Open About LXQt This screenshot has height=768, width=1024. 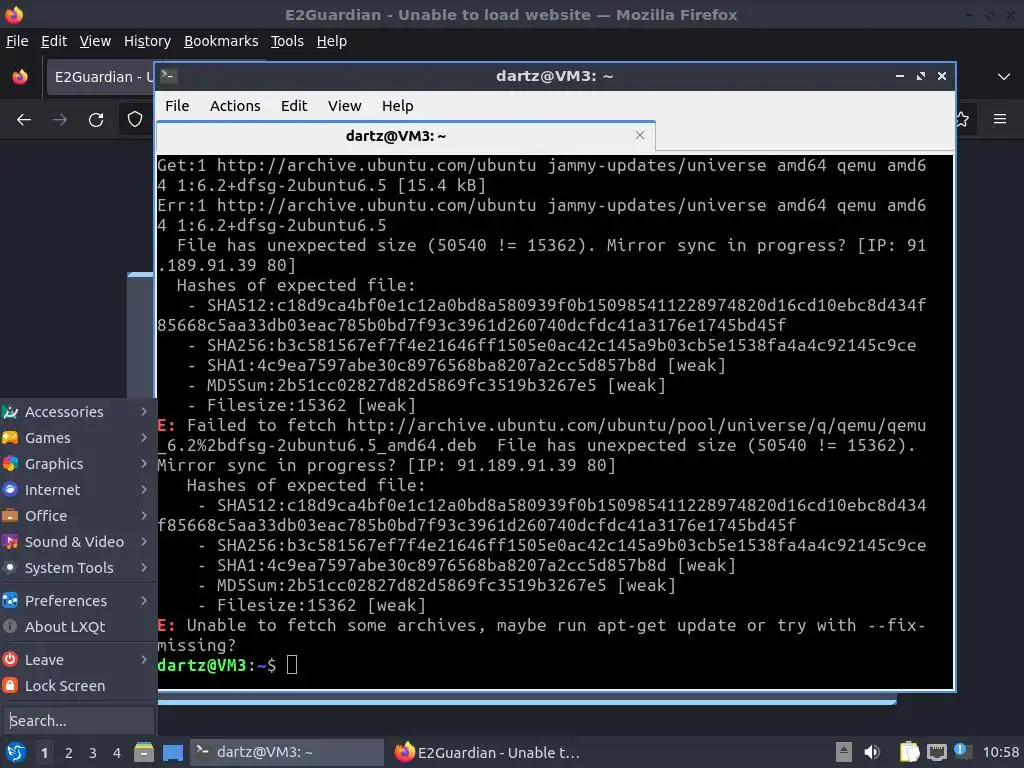click(x=77, y=627)
